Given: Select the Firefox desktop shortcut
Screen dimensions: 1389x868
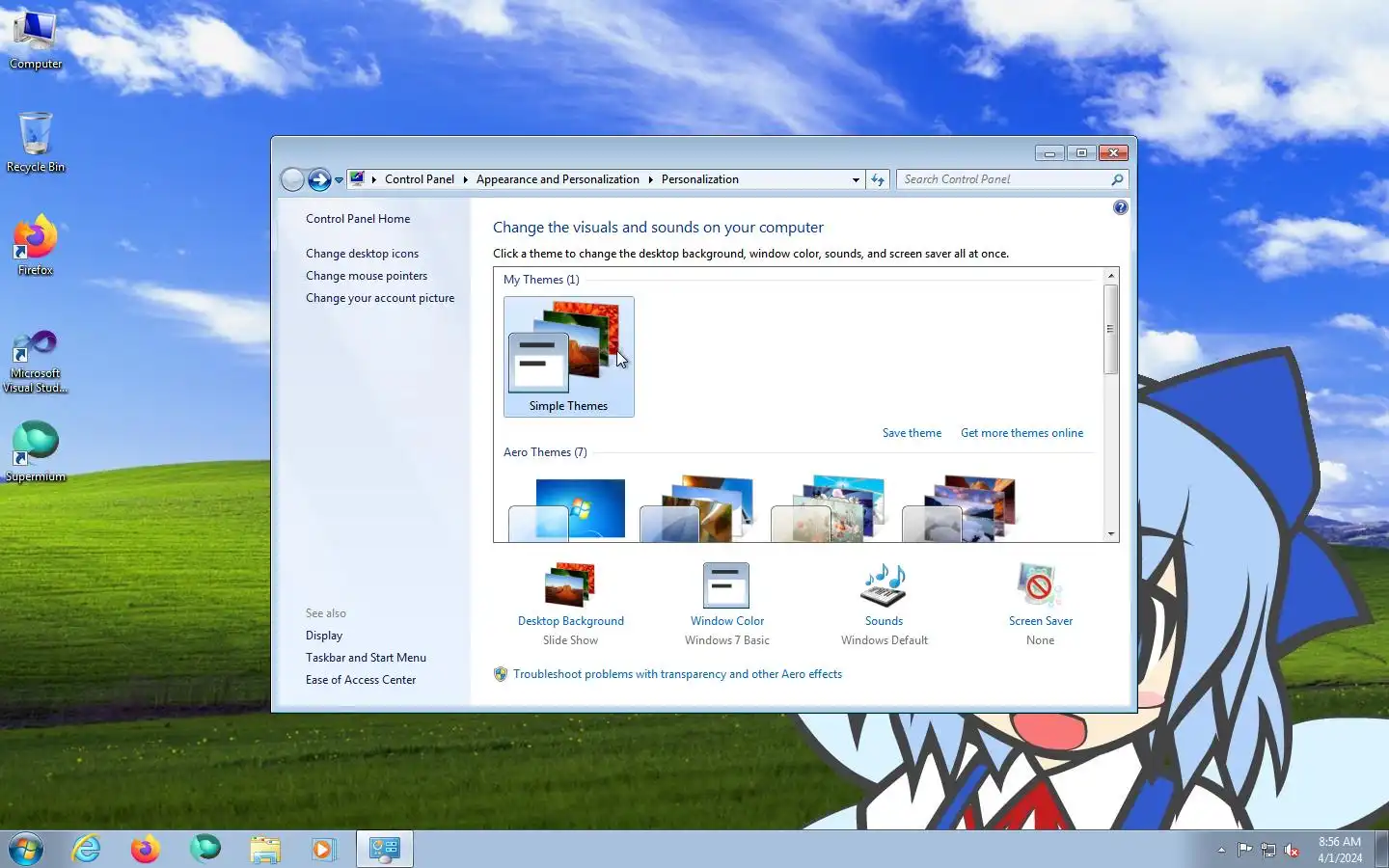Looking at the screenshot, I should (36, 245).
